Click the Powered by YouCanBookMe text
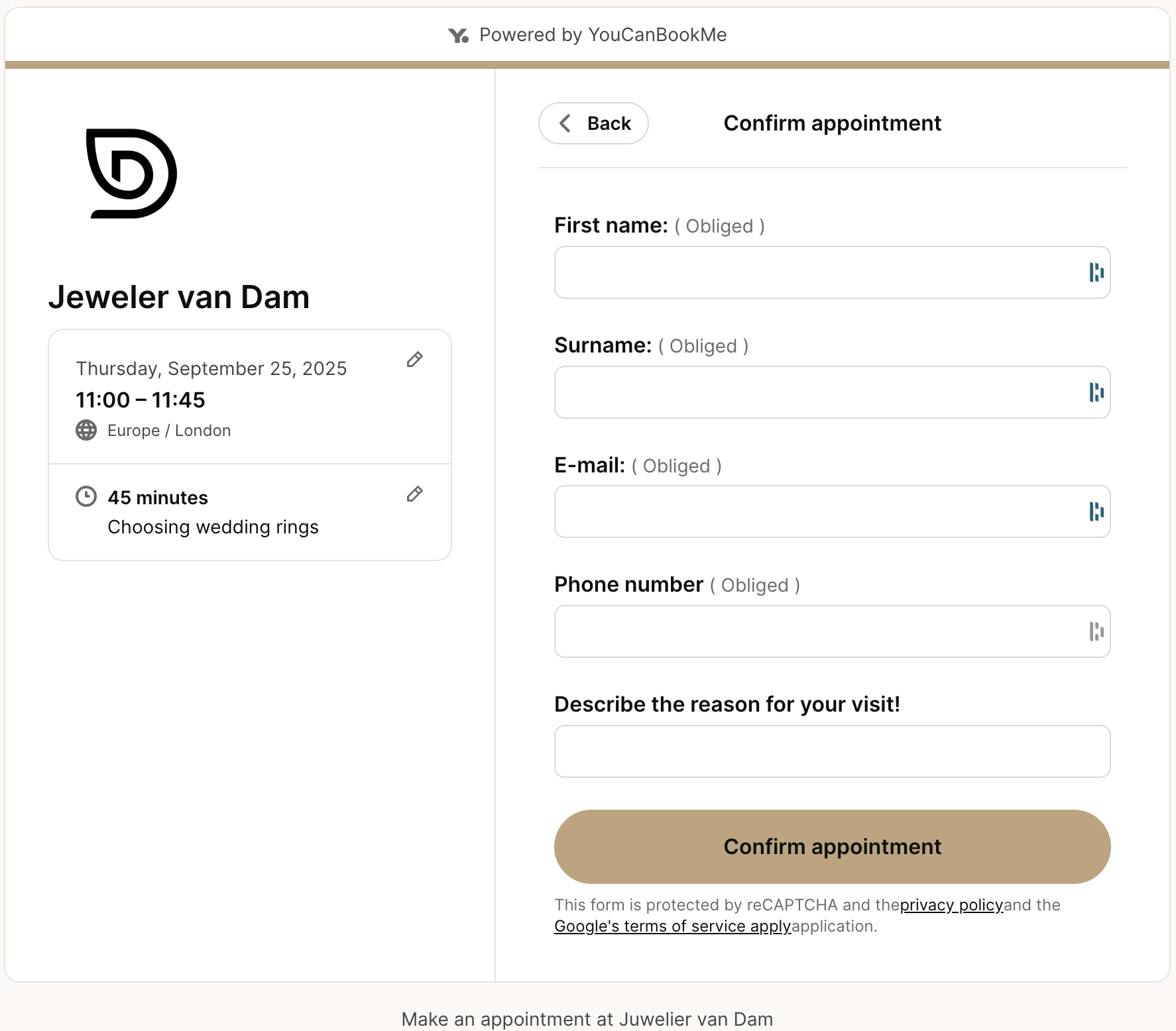Image resolution: width=1176 pixels, height=1031 pixels. point(603,35)
